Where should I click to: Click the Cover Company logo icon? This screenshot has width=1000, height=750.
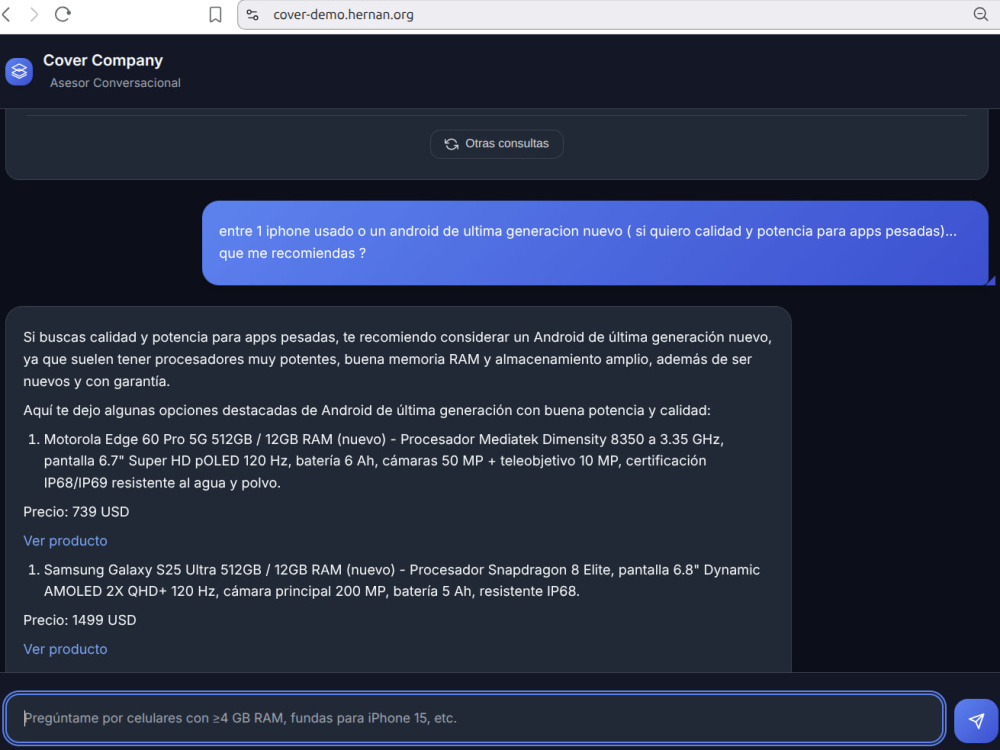point(19,71)
